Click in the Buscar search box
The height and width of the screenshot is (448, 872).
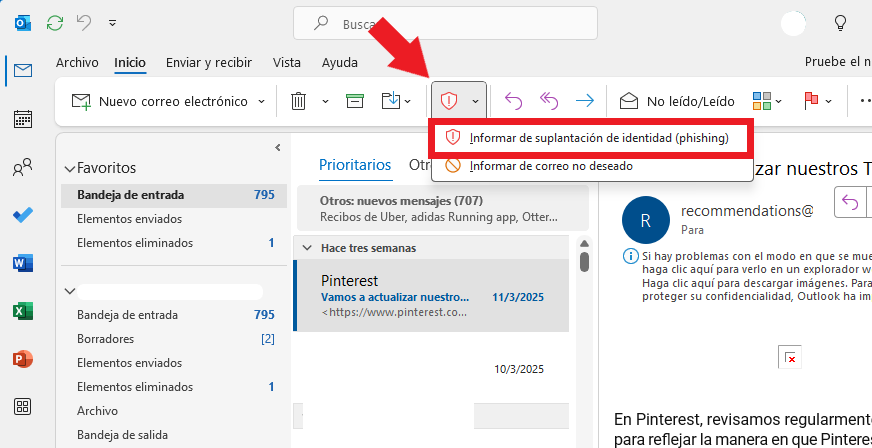[x=445, y=23]
